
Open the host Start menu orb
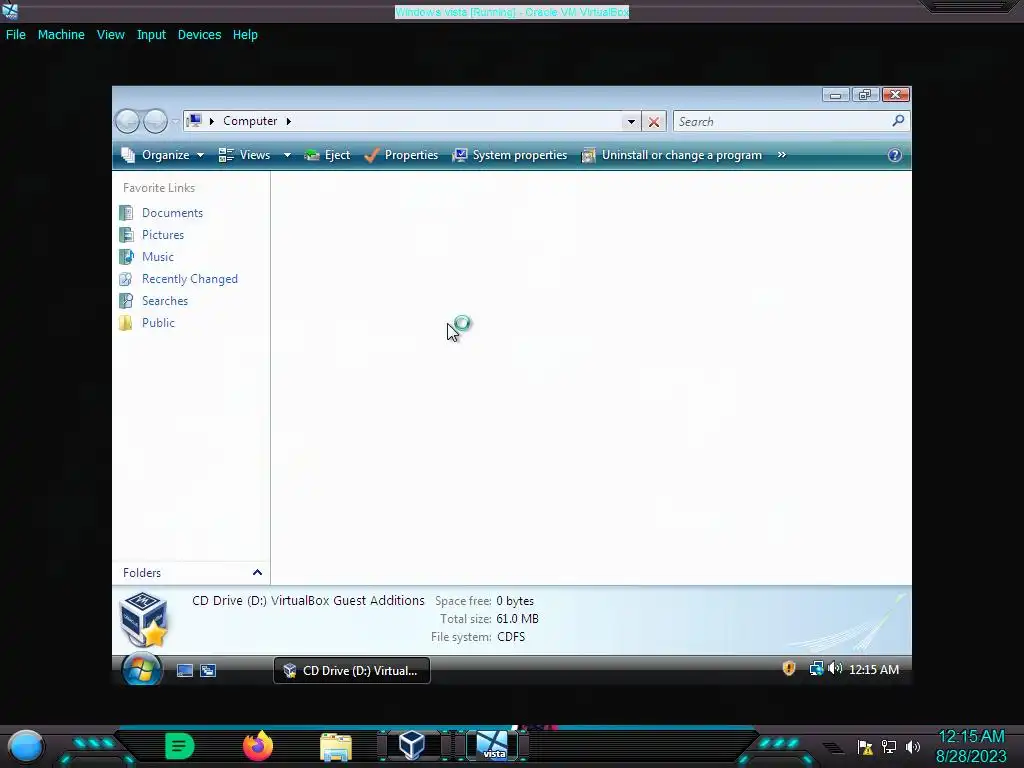25,746
